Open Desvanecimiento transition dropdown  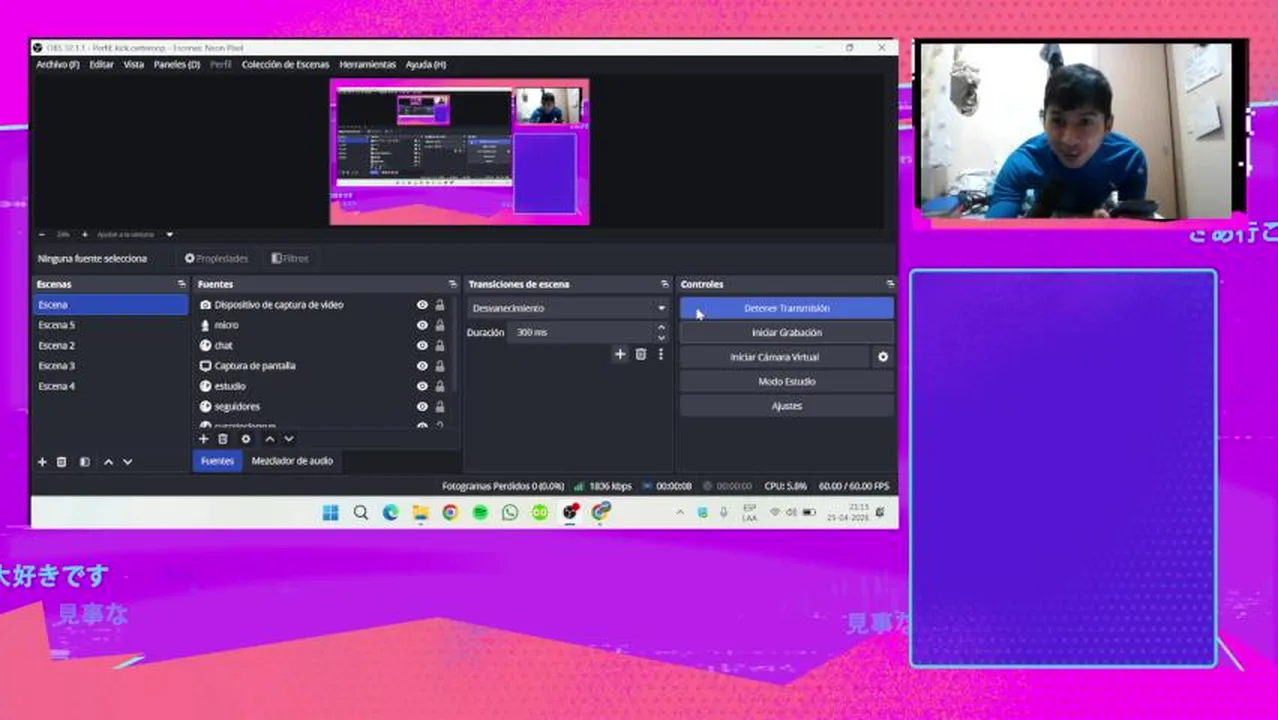568,308
